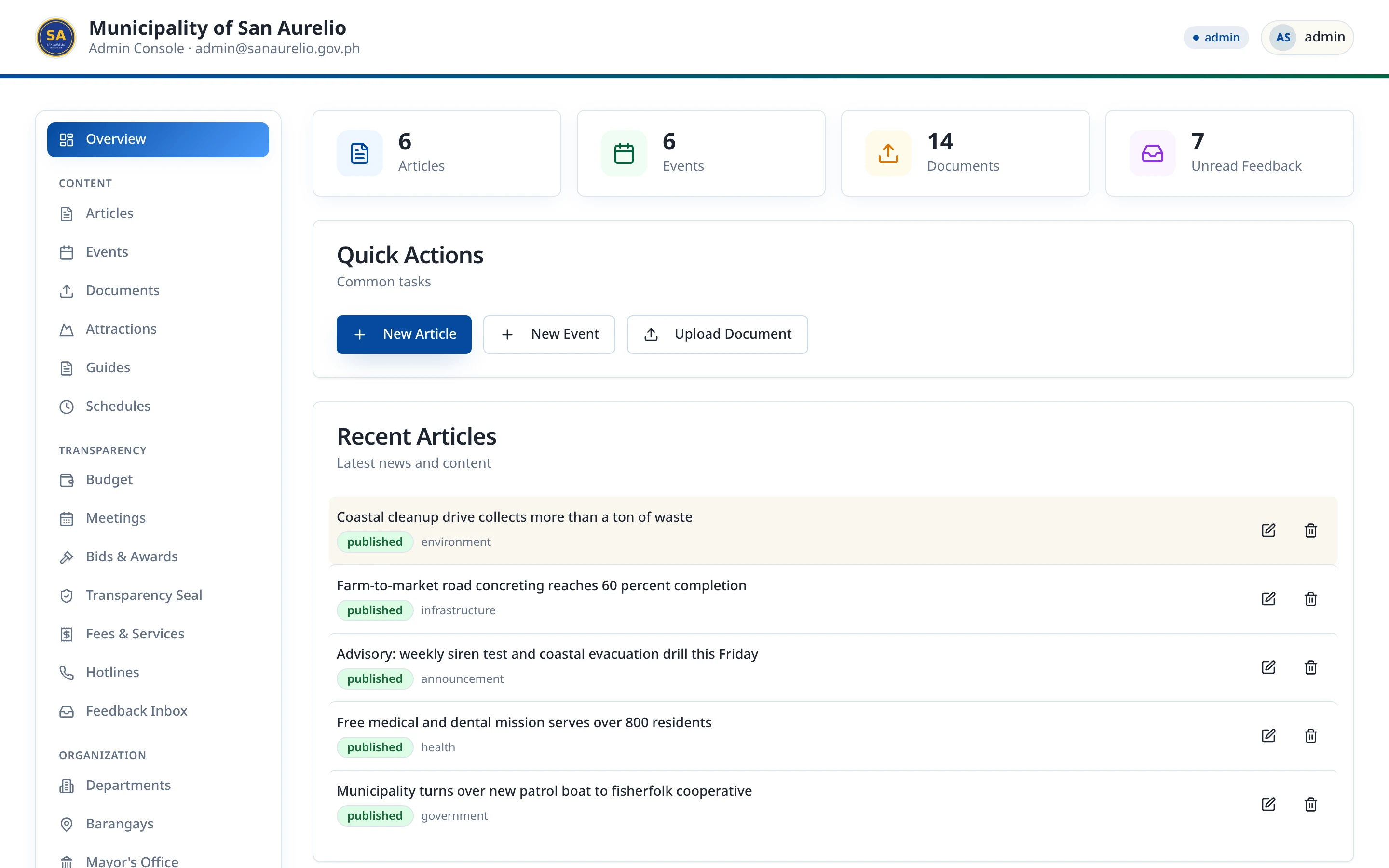Screen dimensions: 1389x868
Task: Edit the Coastal cleanup drive article
Action: (1268, 530)
